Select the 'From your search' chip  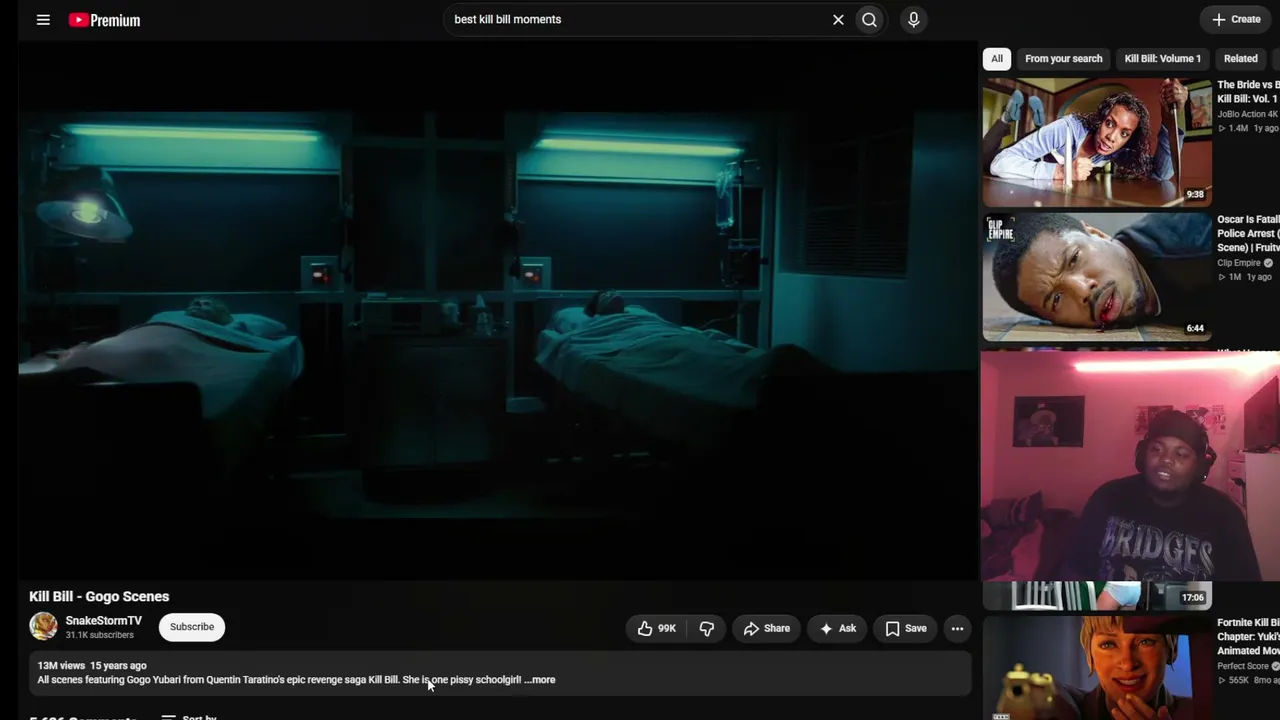click(x=1063, y=59)
